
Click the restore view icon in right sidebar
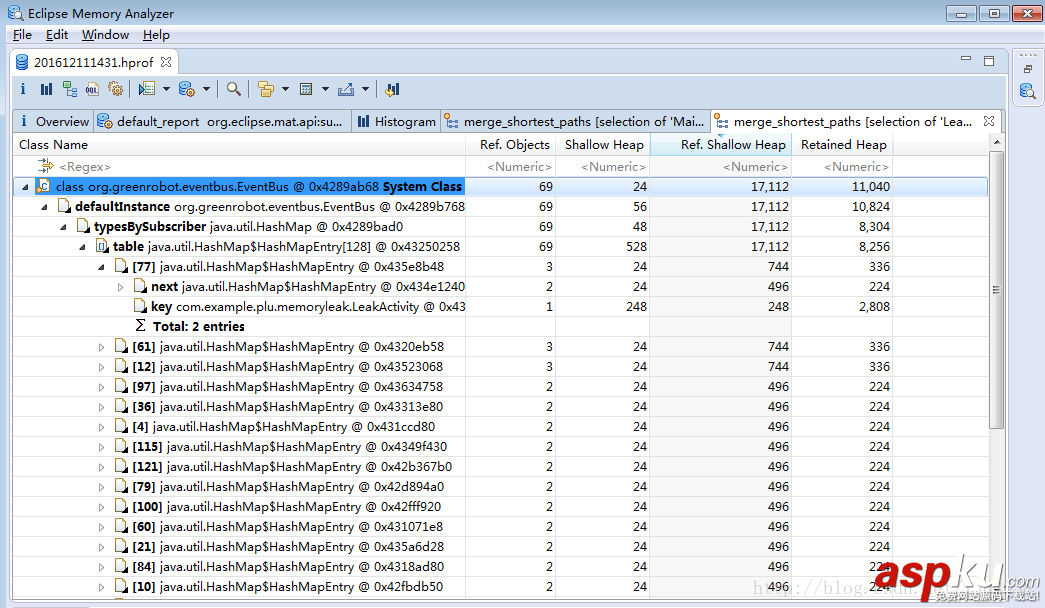pos(1027,68)
